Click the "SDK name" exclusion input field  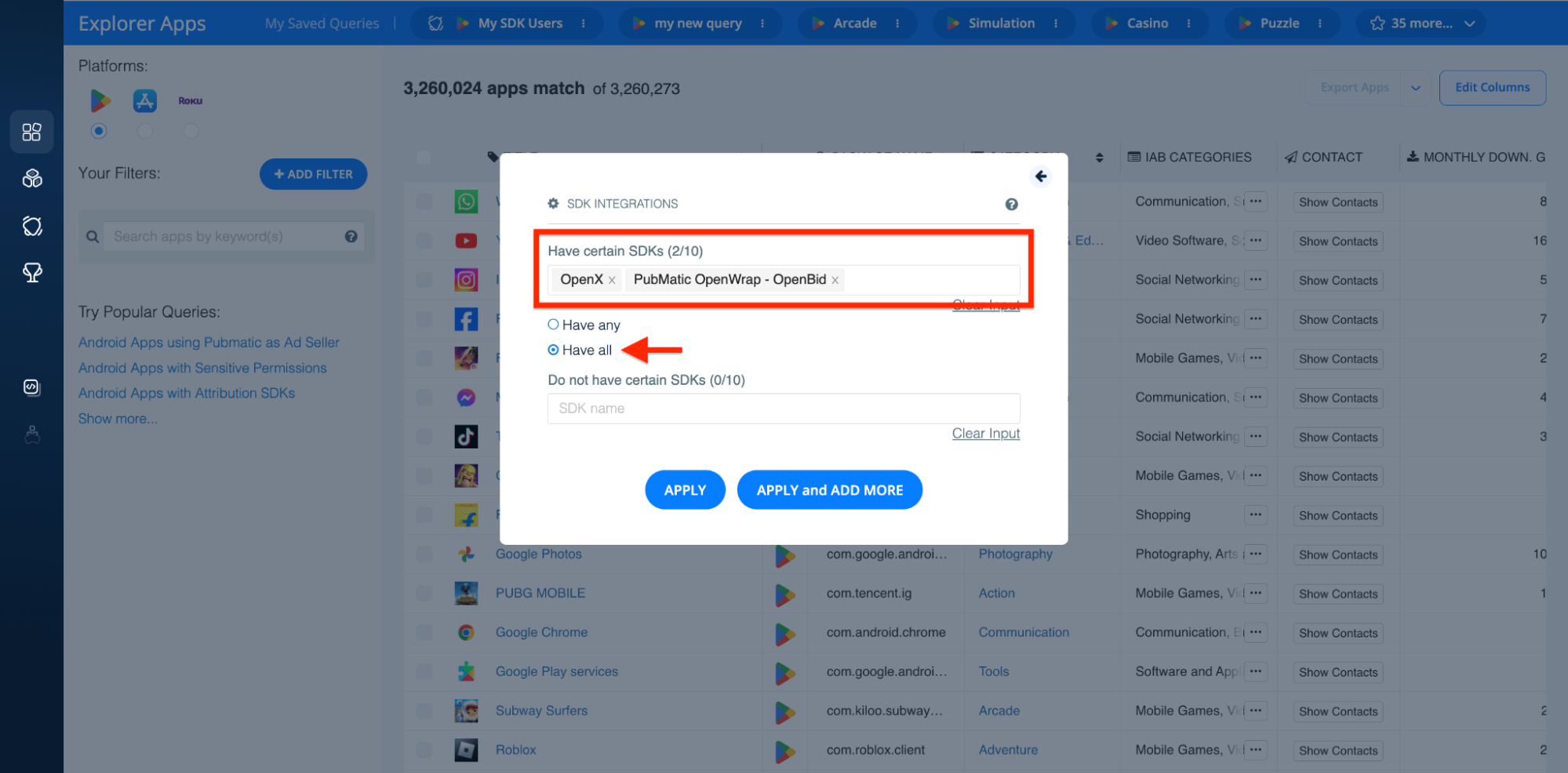tap(784, 408)
